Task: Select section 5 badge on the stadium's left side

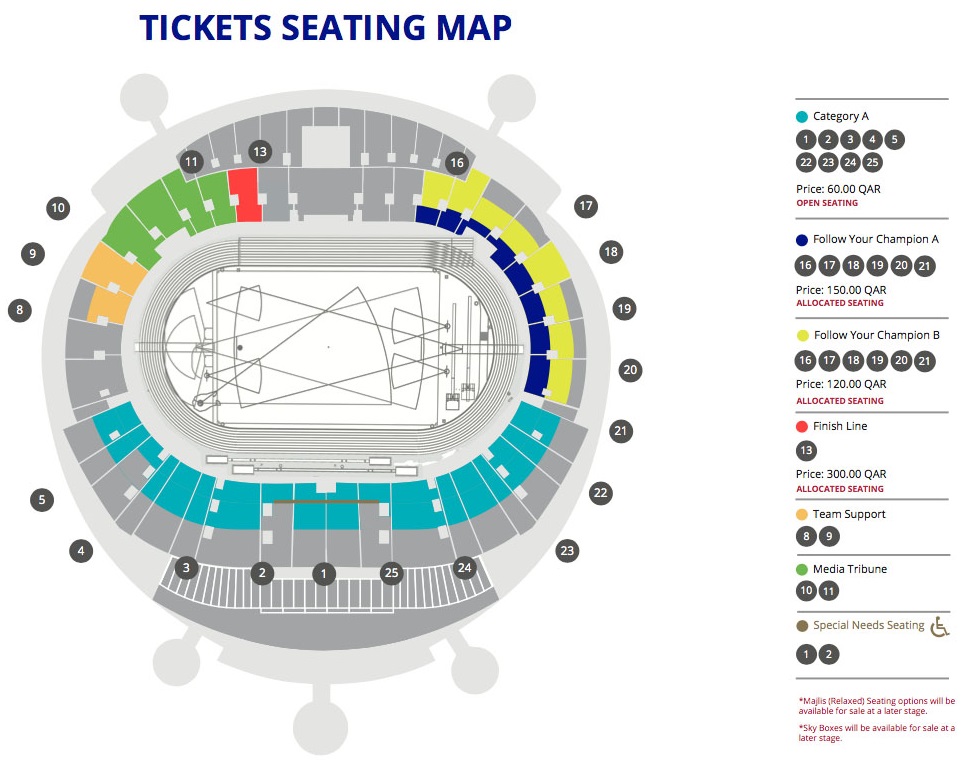Action: point(42,499)
